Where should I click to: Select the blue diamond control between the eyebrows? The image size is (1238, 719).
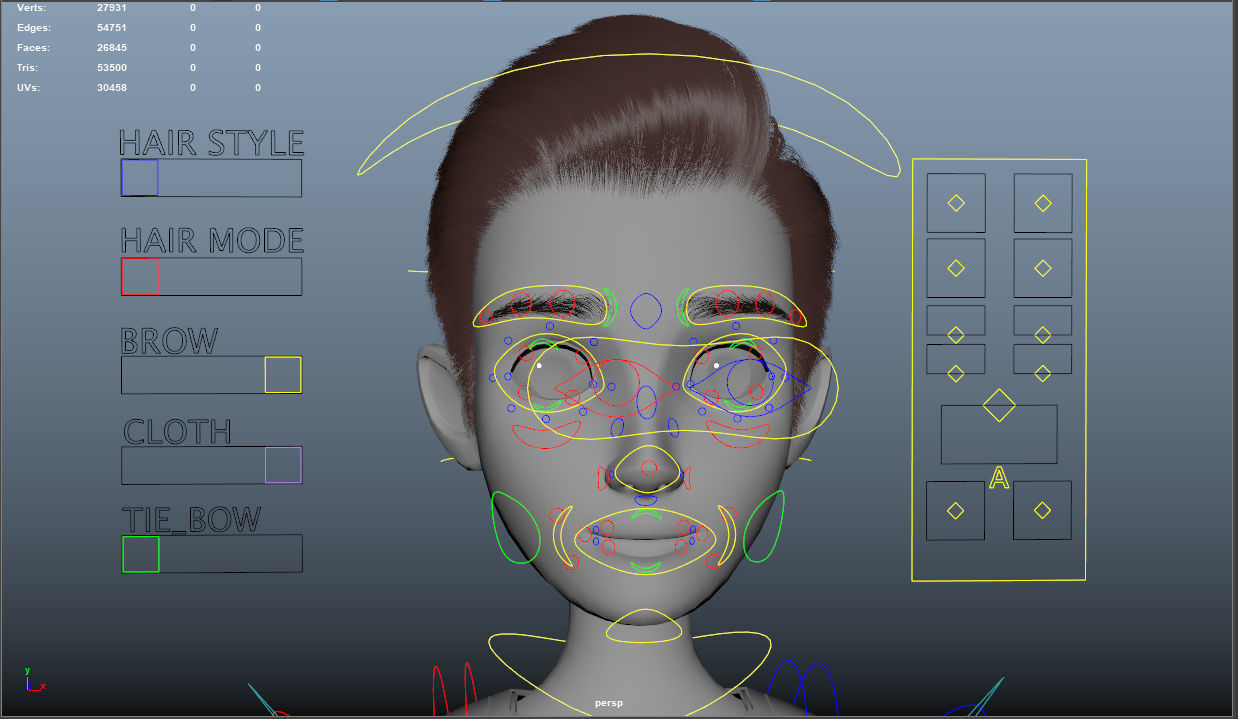pyautogui.click(x=646, y=311)
